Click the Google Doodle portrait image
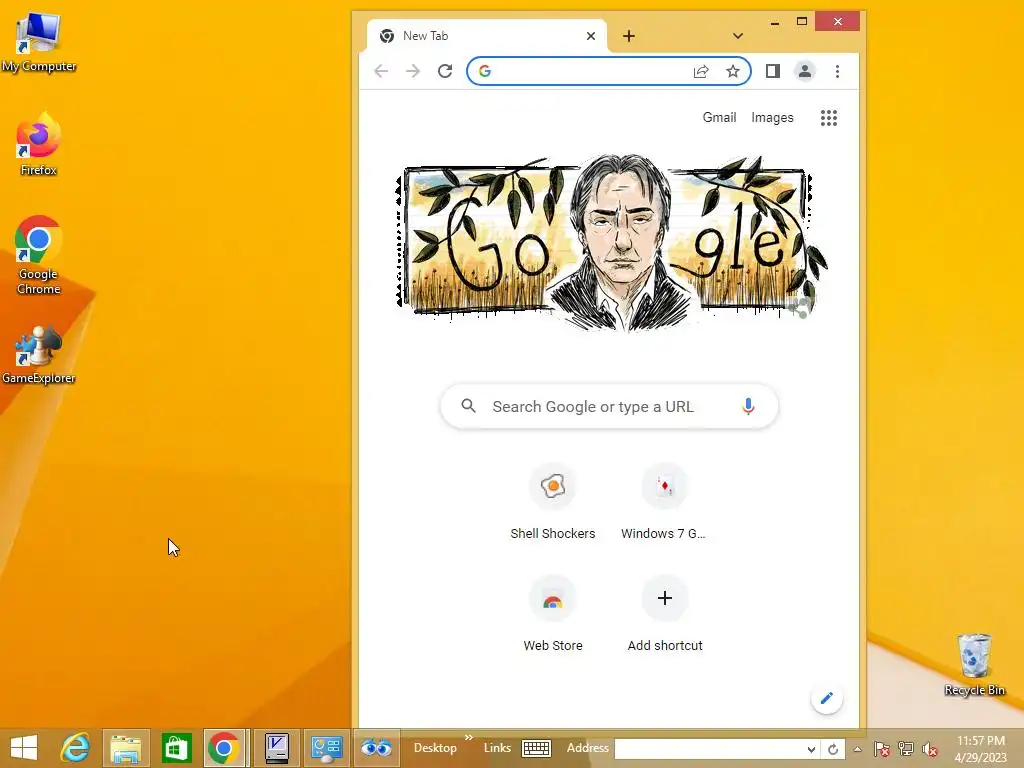Image resolution: width=1024 pixels, height=768 pixels. (611, 242)
